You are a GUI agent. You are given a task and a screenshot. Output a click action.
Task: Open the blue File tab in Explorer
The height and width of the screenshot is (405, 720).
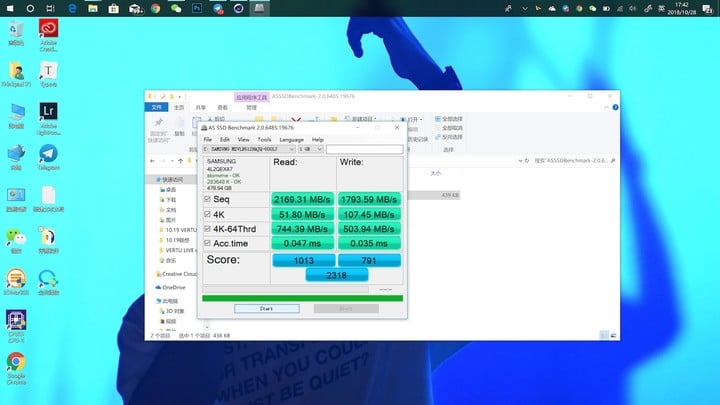pos(157,107)
